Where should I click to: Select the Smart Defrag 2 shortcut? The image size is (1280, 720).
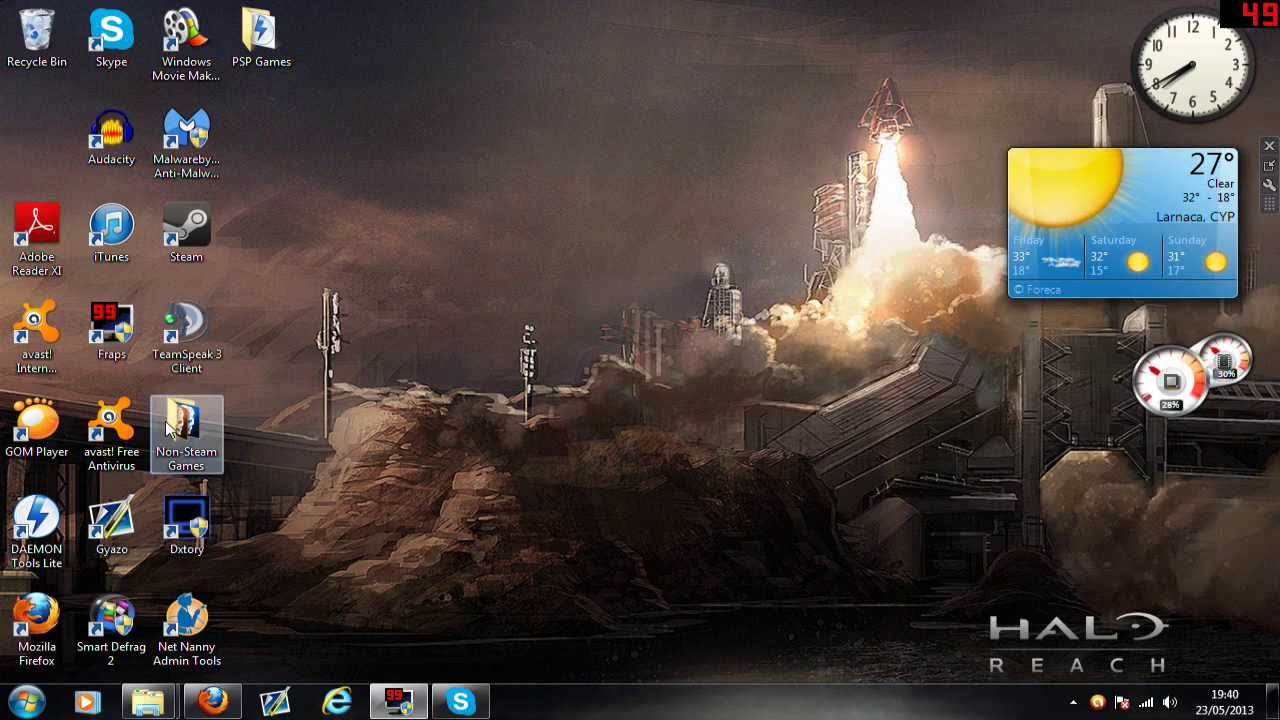pyautogui.click(x=111, y=631)
